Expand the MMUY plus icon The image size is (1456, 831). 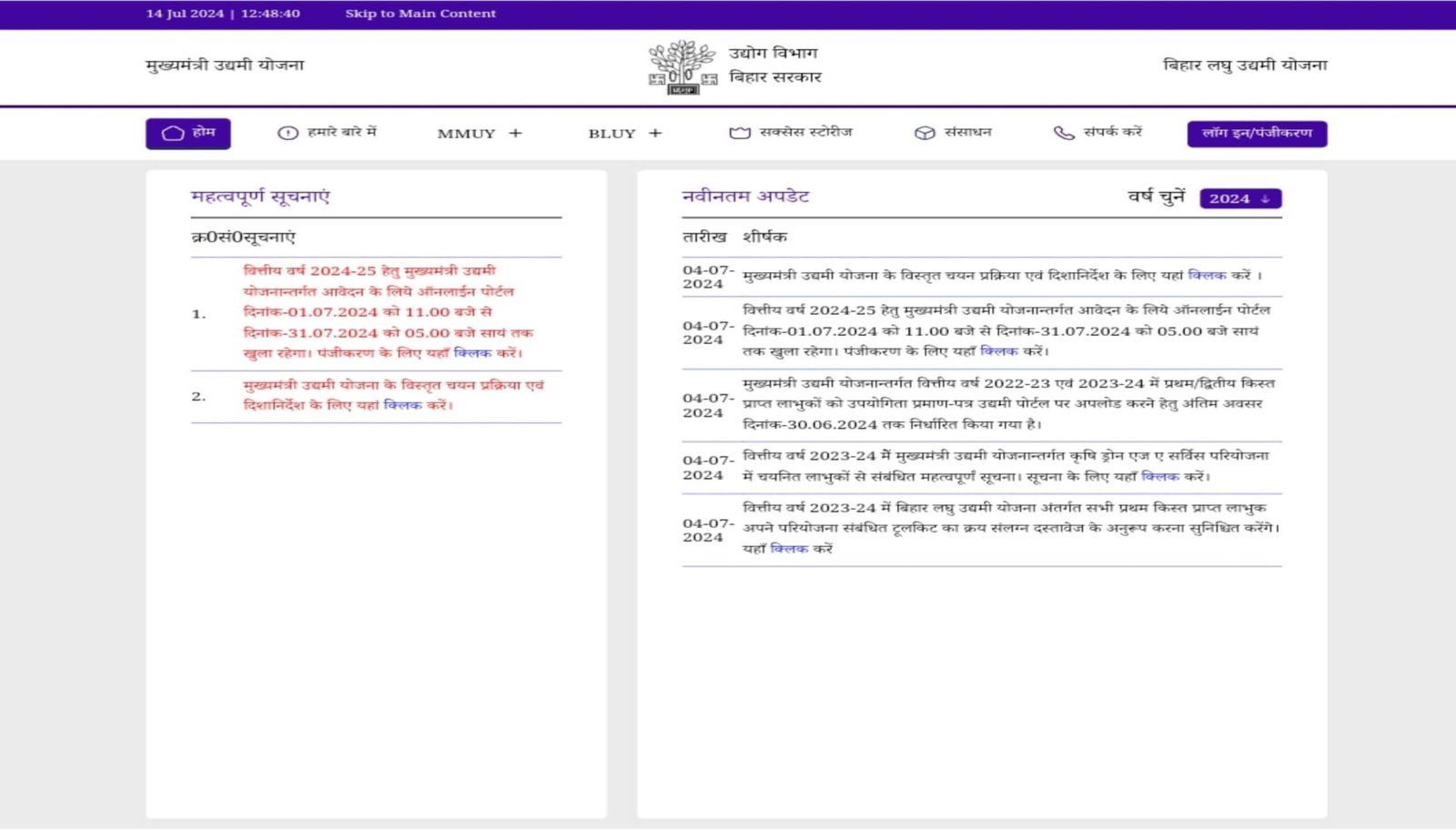[515, 133]
